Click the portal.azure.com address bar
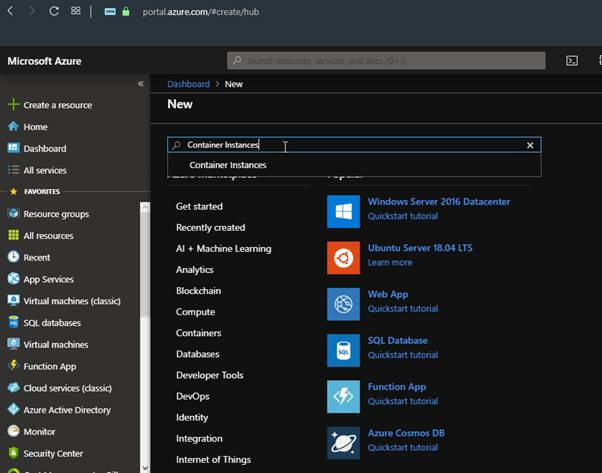Image resolution: width=602 pixels, height=473 pixels. 201,12
